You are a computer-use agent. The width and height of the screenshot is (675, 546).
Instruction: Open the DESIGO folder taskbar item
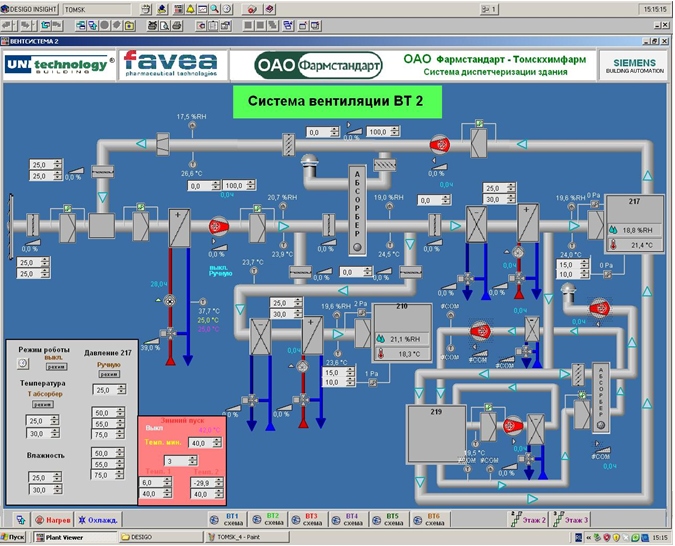[161, 537]
